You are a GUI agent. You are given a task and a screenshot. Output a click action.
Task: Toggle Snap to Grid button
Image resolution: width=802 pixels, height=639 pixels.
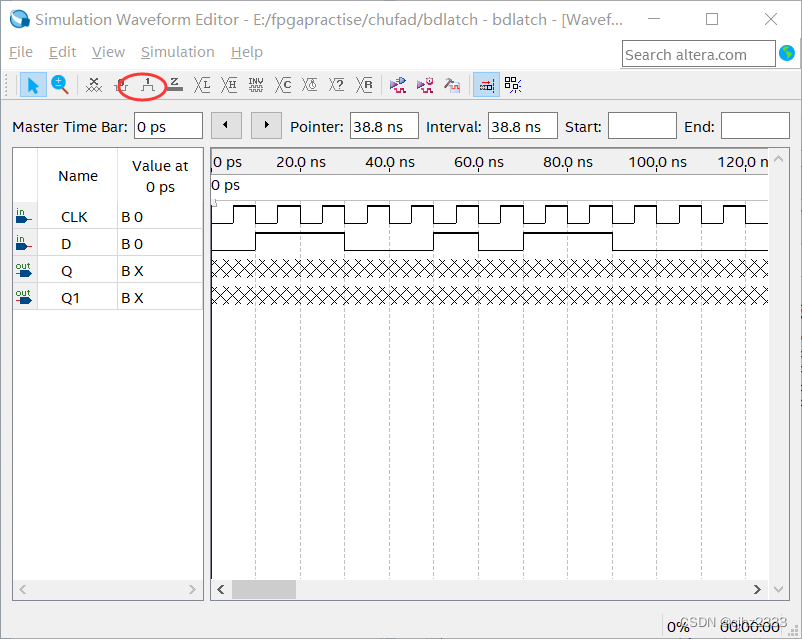coord(513,85)
